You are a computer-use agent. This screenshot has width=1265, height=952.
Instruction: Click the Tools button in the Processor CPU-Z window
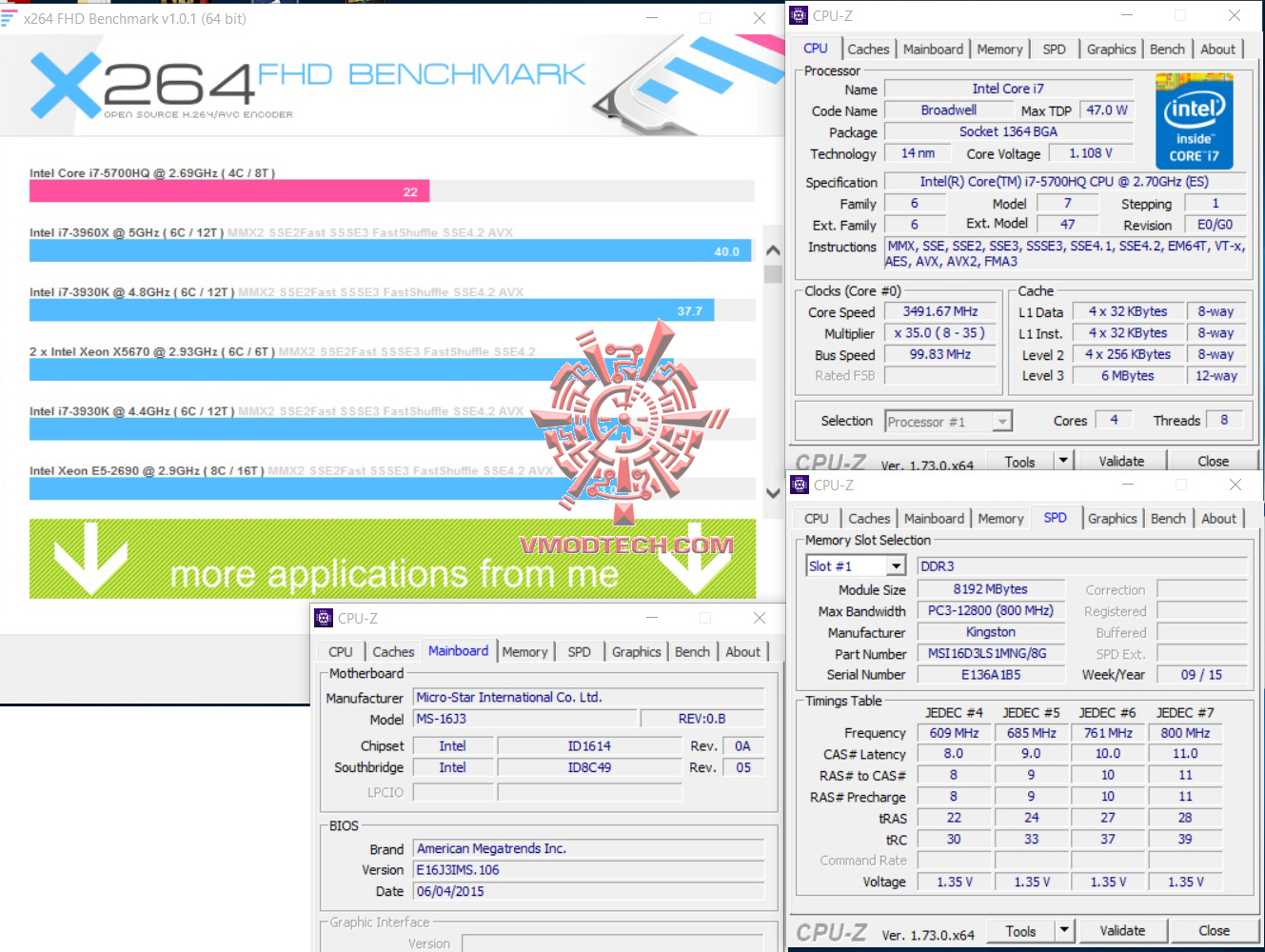[x=1019, y=461]
